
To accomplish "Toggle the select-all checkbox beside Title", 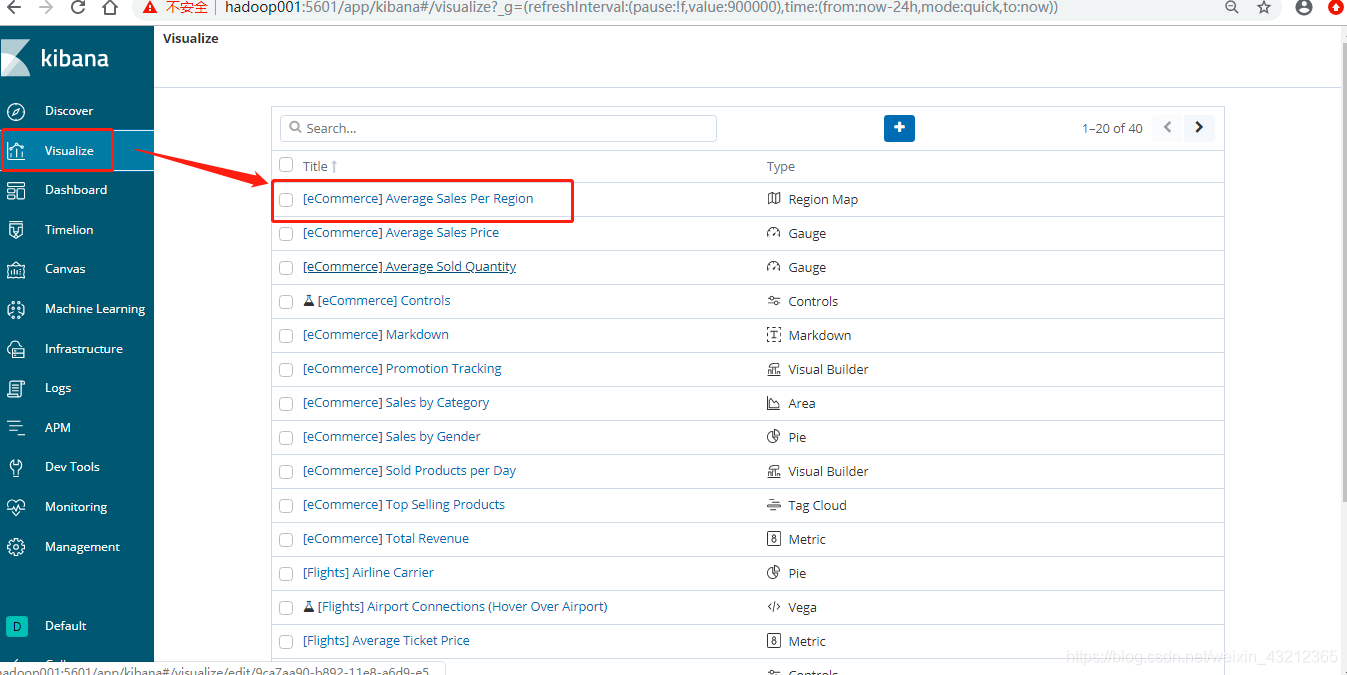I will 286,165.
